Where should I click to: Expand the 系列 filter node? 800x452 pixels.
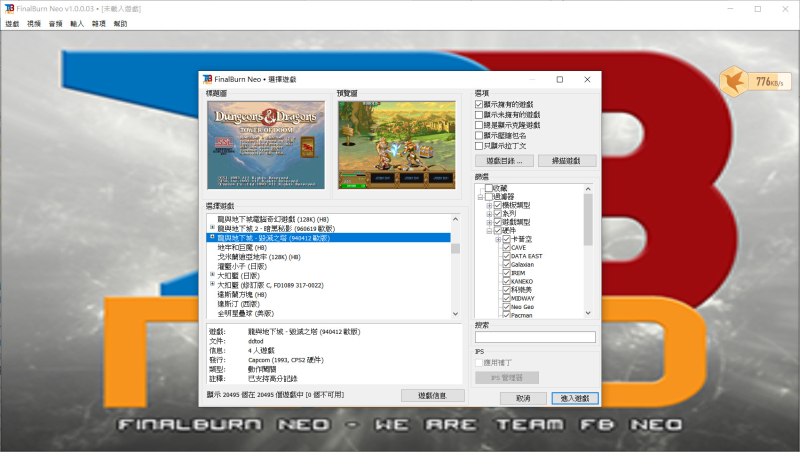489,214
